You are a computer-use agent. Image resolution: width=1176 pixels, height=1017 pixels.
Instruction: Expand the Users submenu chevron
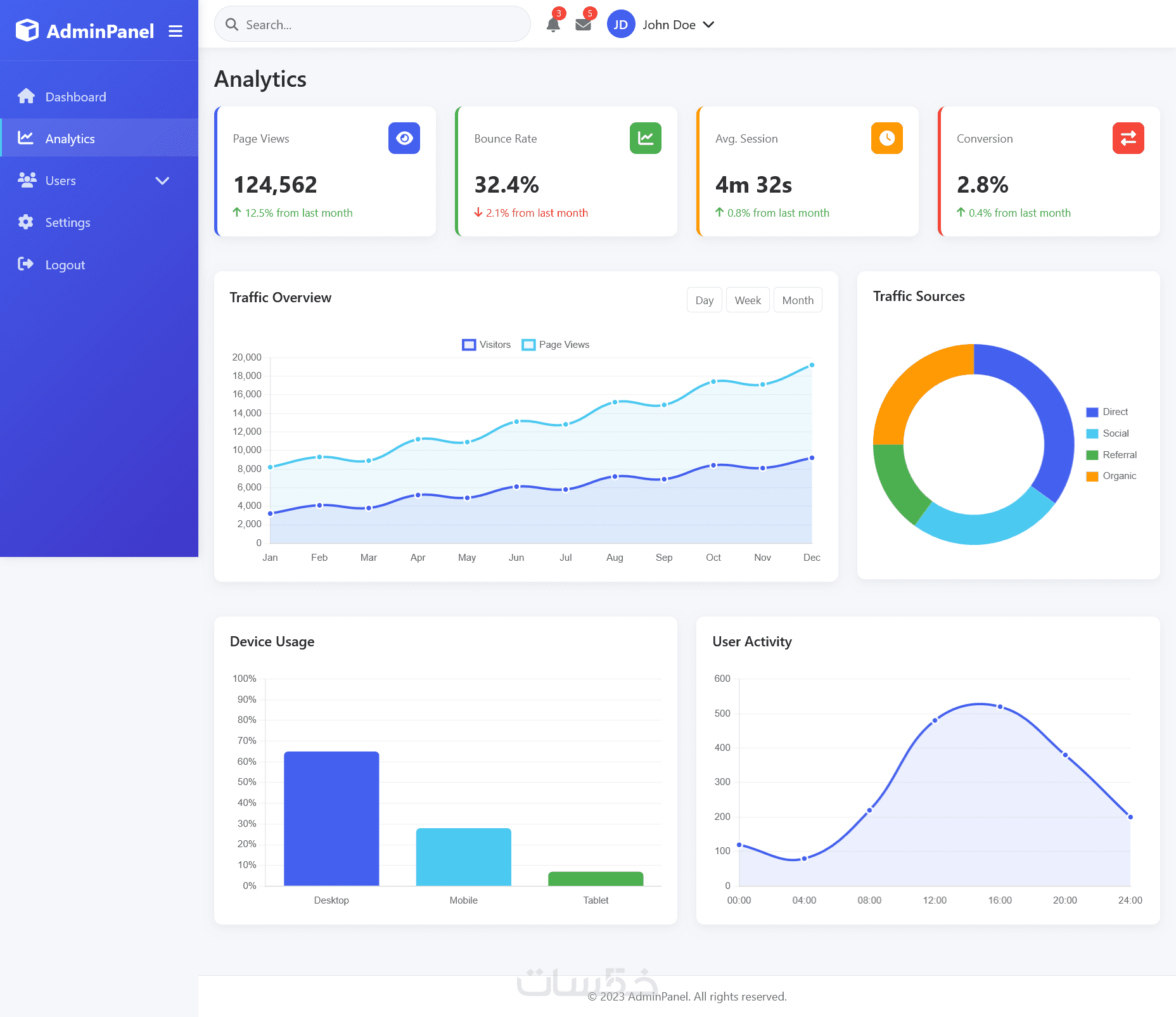[162, 181]
